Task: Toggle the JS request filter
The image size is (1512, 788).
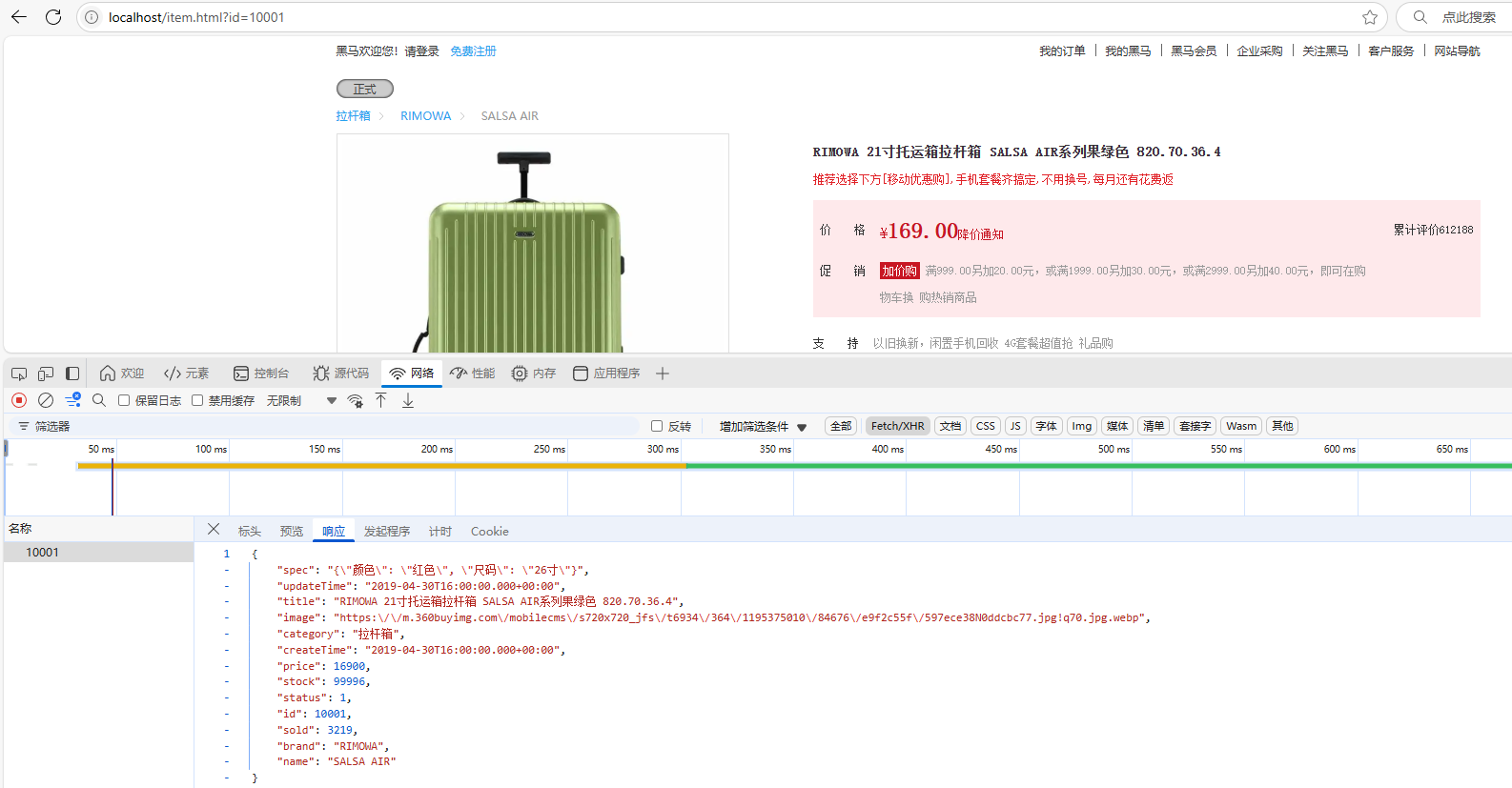Action: (x=1015, y=426)
